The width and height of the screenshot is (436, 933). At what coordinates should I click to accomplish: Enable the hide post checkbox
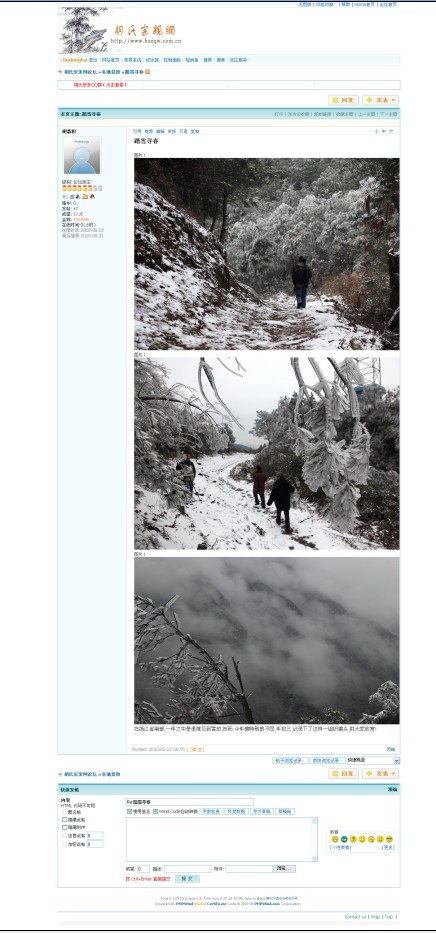click(x=65, y=819)
